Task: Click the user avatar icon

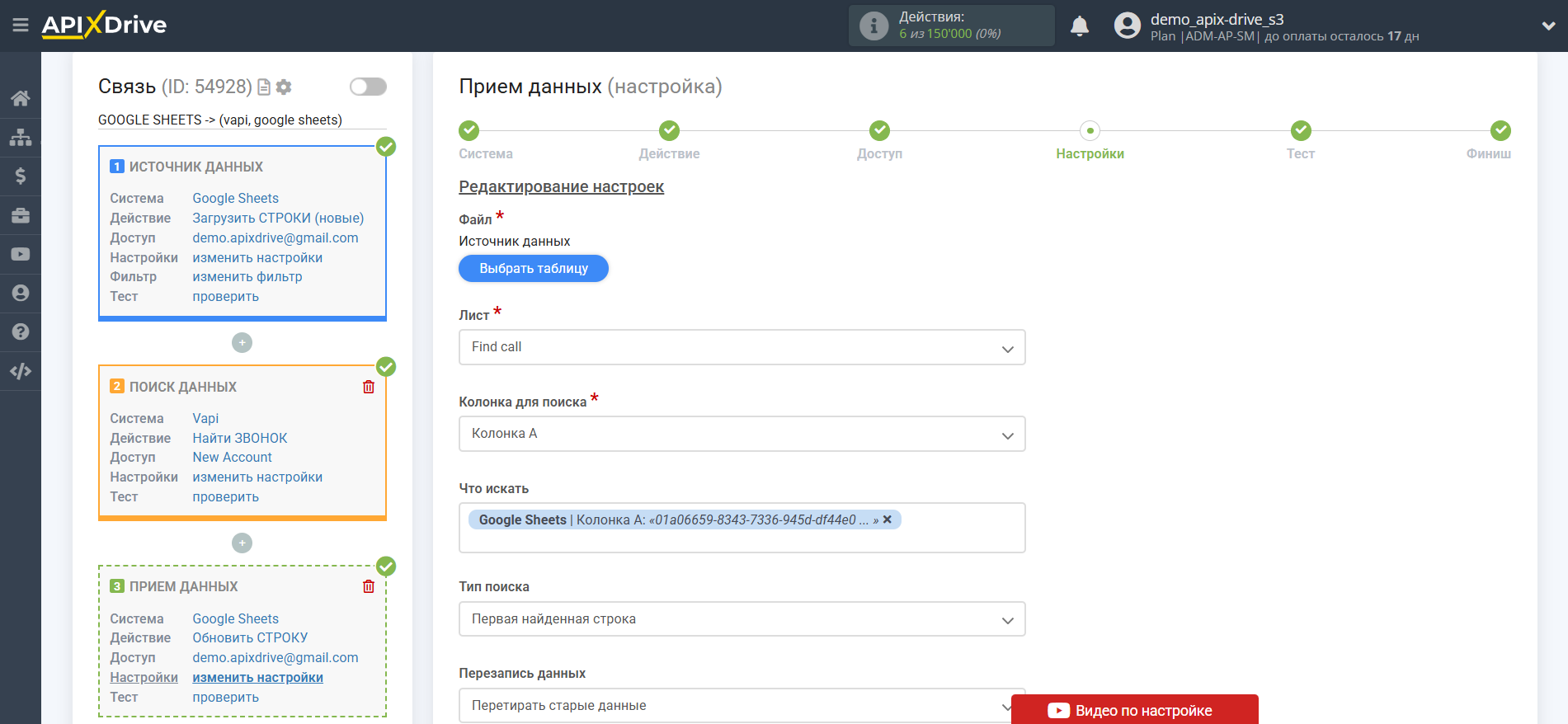Action: [1127, 26]
